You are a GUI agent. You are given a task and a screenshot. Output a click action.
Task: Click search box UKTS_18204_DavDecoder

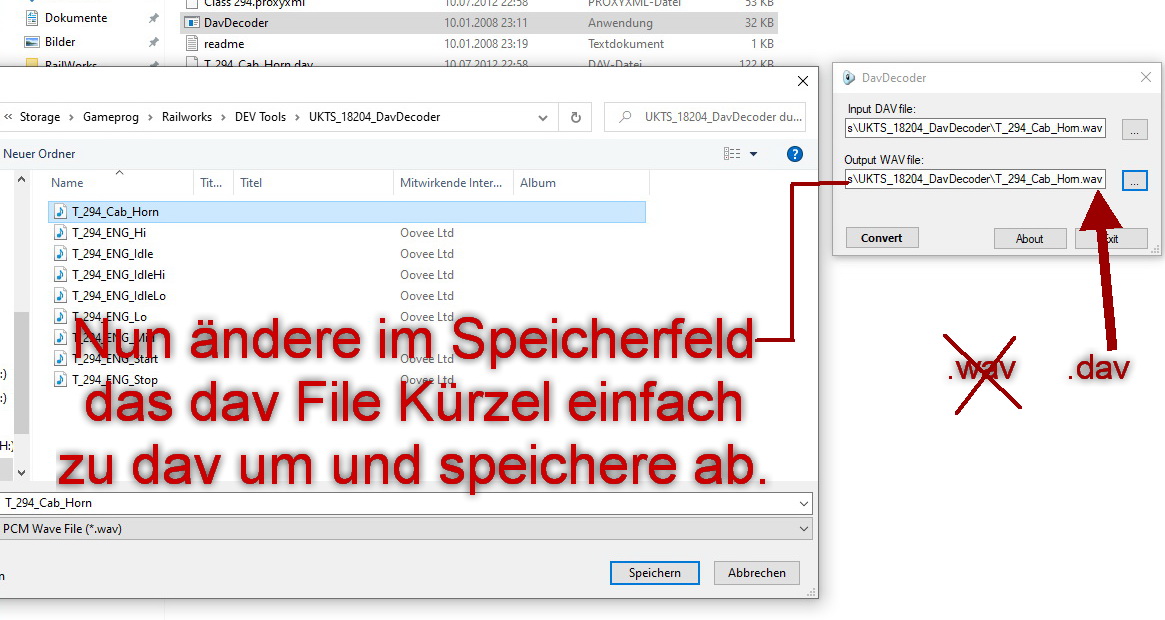pyautogui.click(x=704, y=117)
